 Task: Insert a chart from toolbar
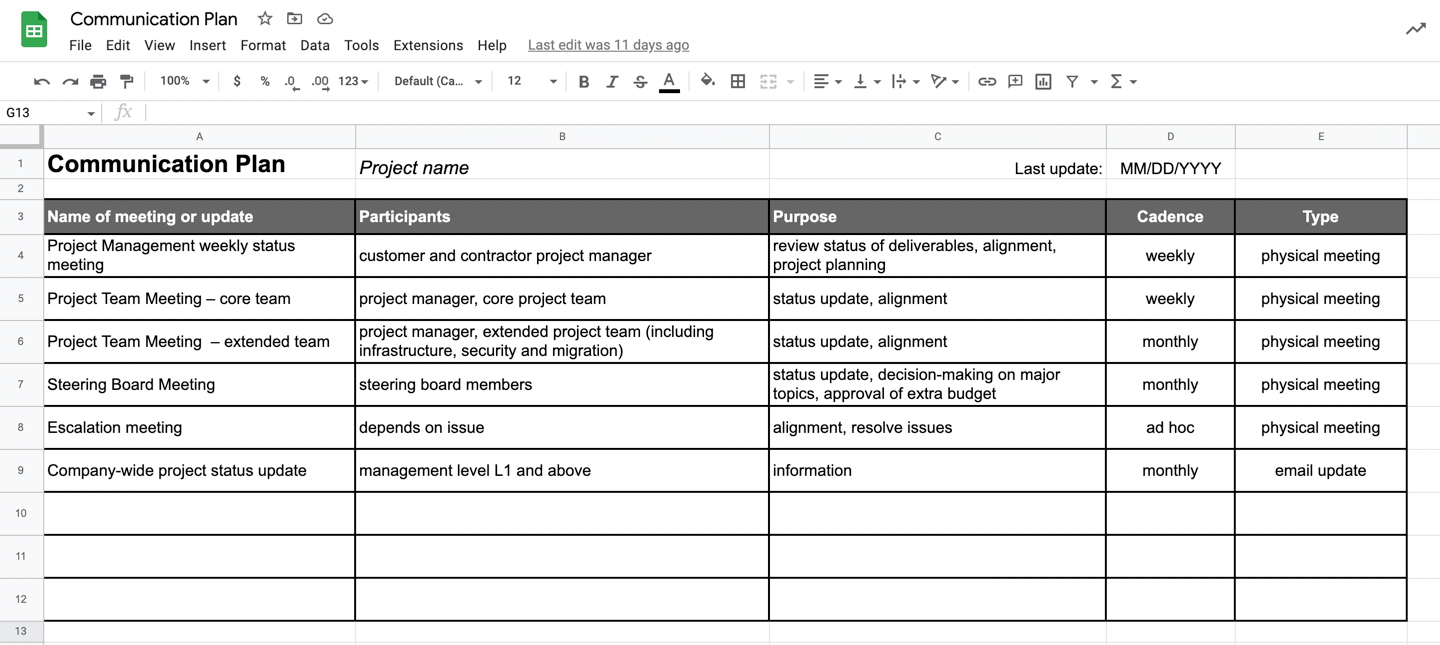click(x=1043, y=82)
